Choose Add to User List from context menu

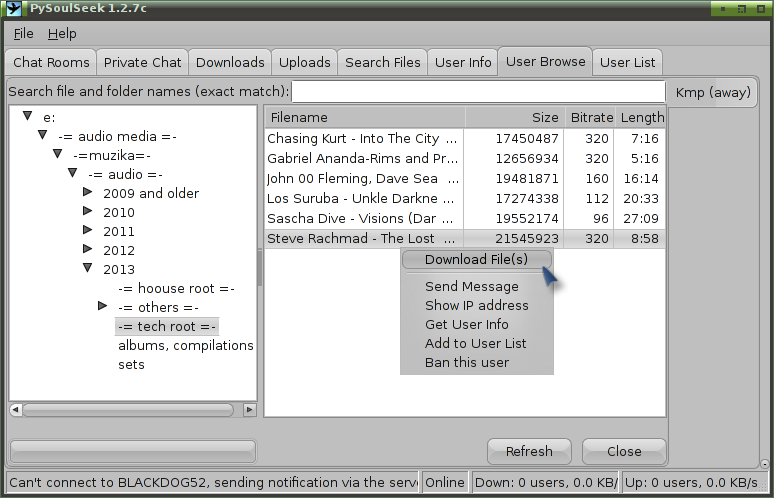pos(475,344)
